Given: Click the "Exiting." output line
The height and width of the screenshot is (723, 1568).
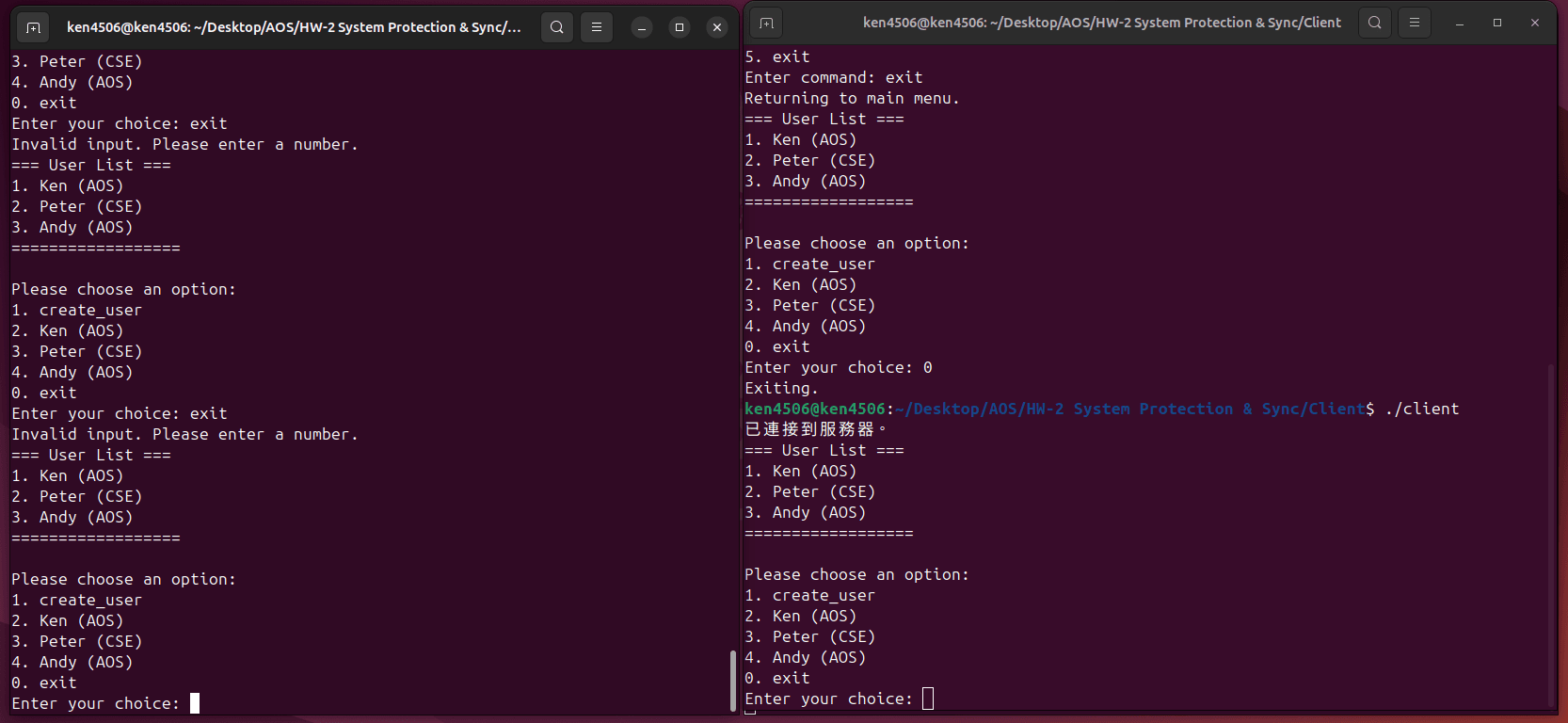Looking at the screenshot, I should 781,388.
